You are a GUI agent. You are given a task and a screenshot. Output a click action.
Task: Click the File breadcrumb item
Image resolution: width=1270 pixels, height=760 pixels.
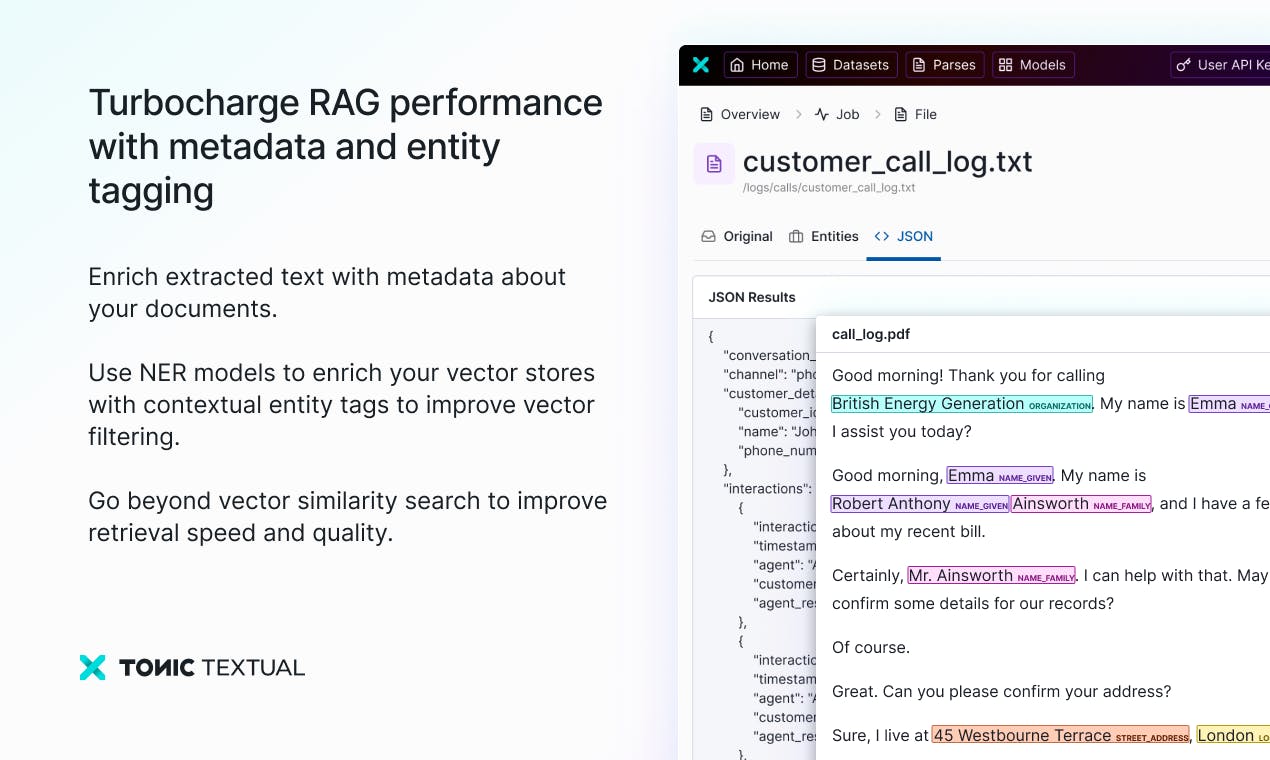[915, 114]
